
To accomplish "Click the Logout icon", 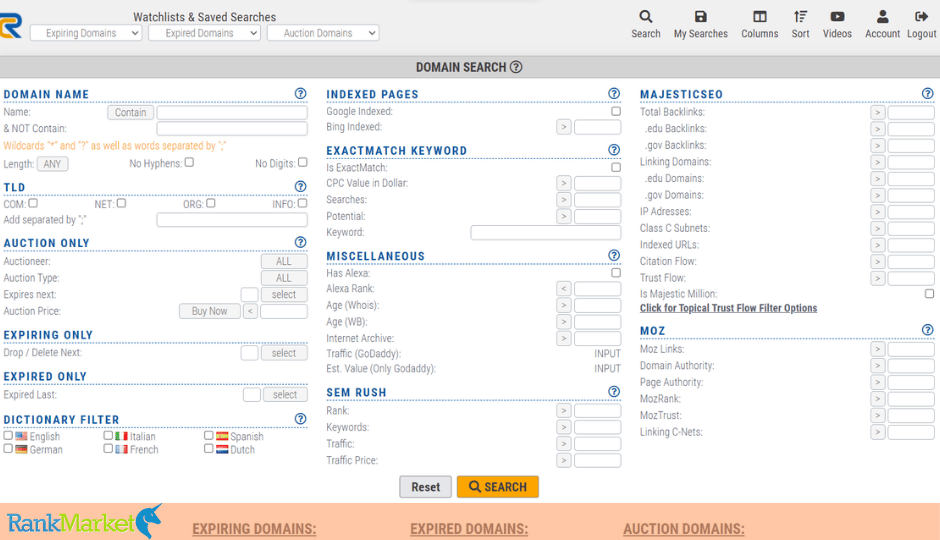I will (921, 17).
